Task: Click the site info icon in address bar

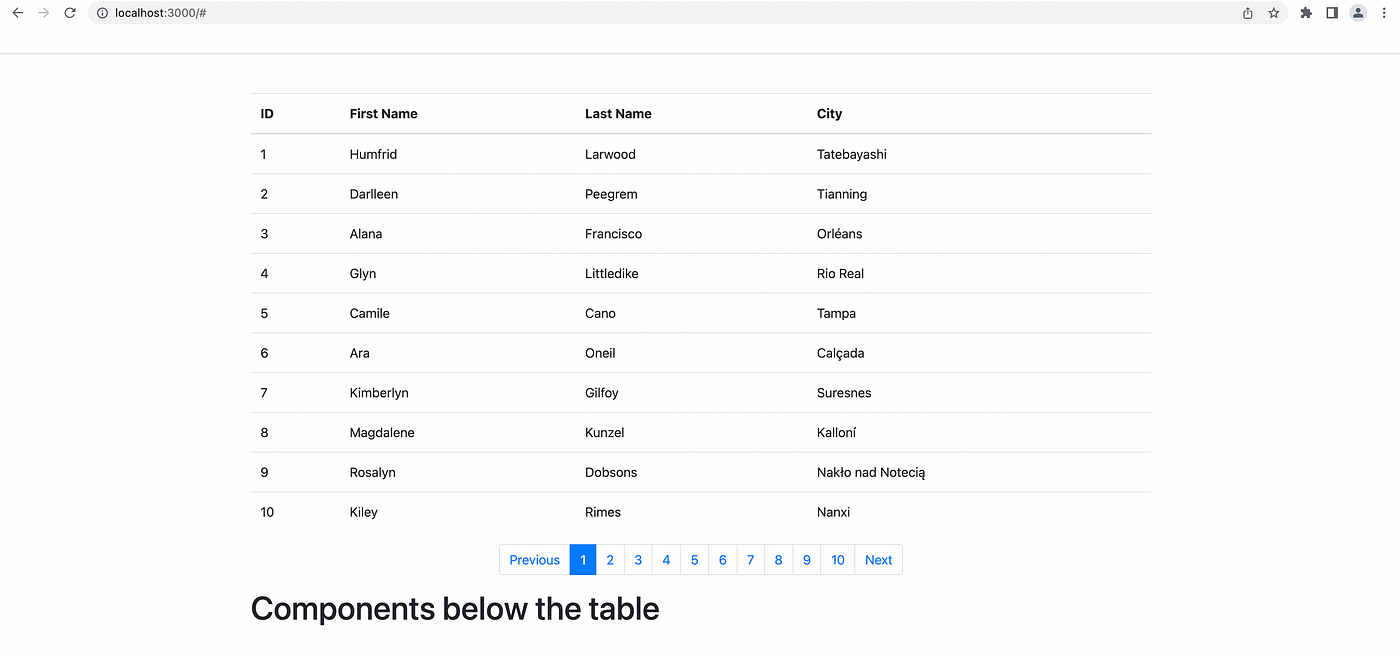Action: tap(102, 13)
